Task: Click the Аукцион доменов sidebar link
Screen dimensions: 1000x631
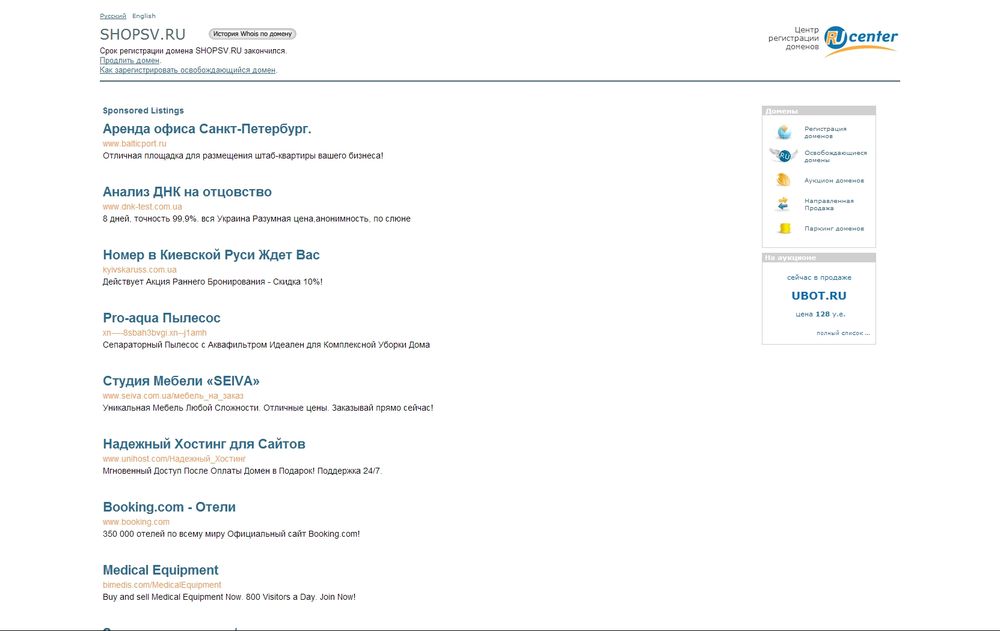Action: point(834,181)
